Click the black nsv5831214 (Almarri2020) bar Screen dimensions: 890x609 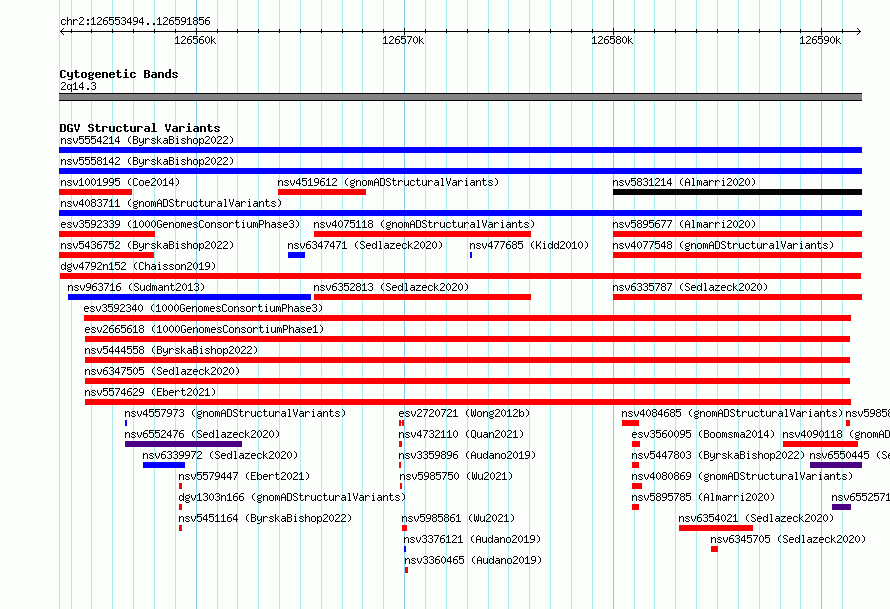pyautogui.click(x=737, y=192)
